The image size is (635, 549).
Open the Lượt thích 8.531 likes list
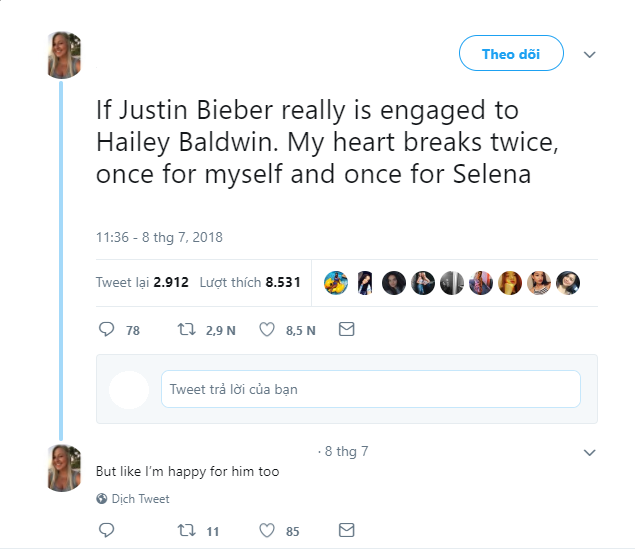point(250,283)
